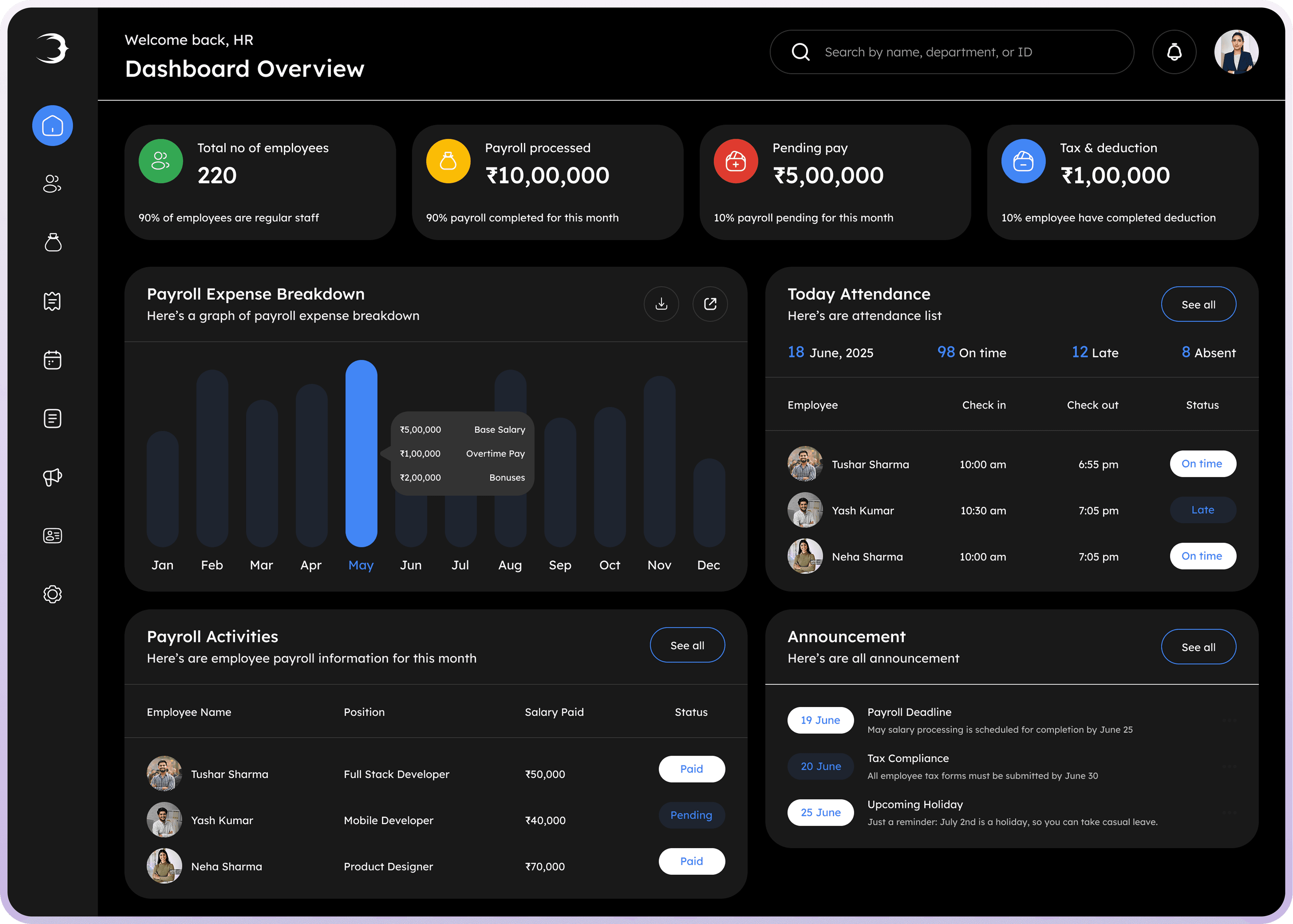
Task: Open the documents sidebar icon
Action: coord(52,418)
